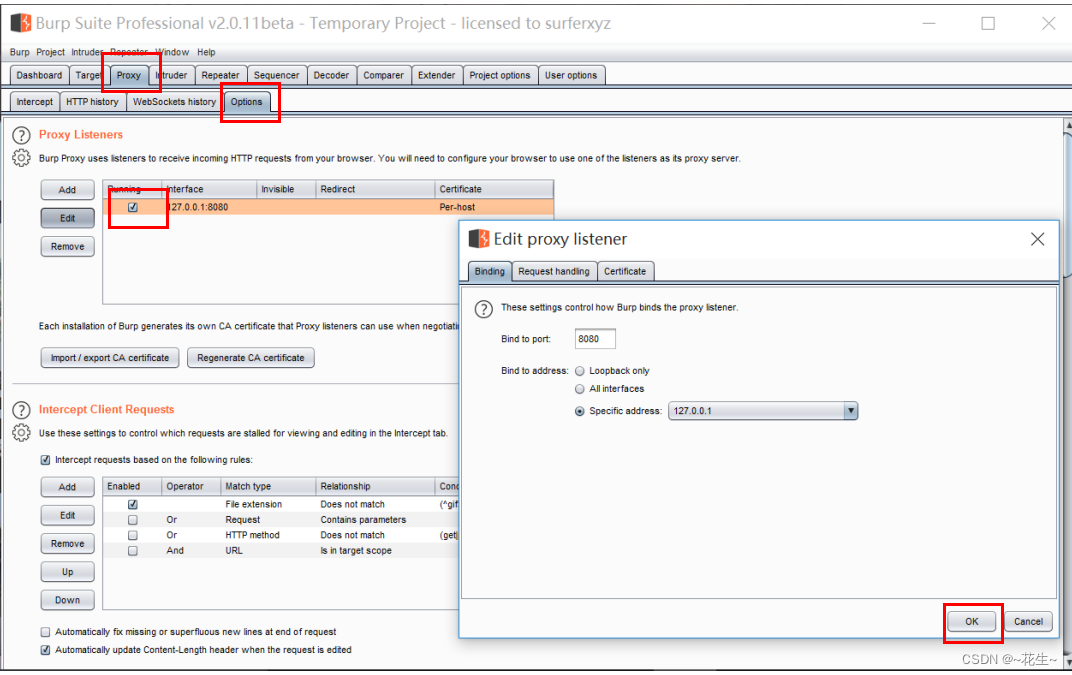This screenshot has width=1072, height=675.
Task: Confirm dialog with OK button
Action: coord(972,622)
